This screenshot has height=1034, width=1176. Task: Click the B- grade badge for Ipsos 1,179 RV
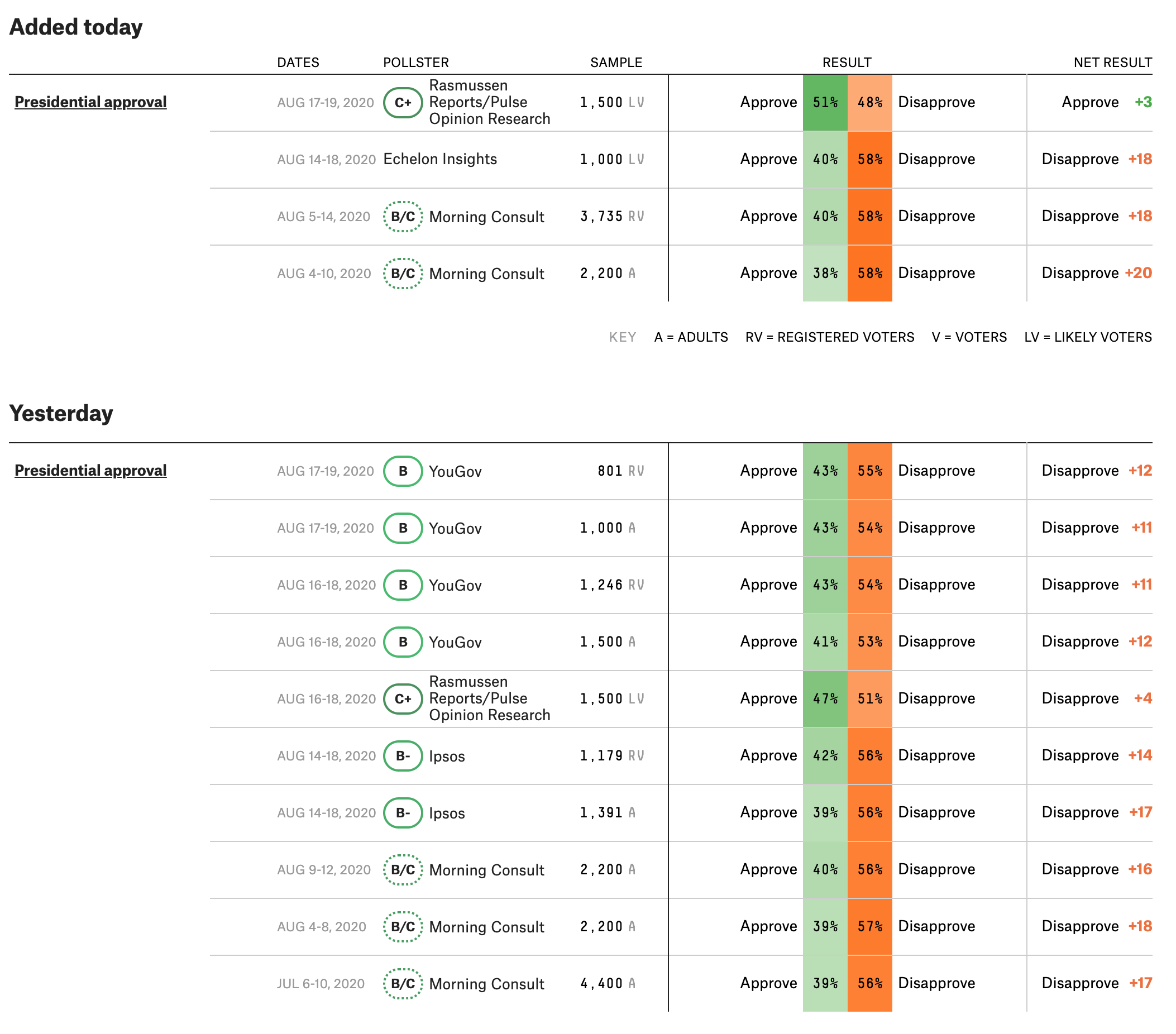(403, 755)
